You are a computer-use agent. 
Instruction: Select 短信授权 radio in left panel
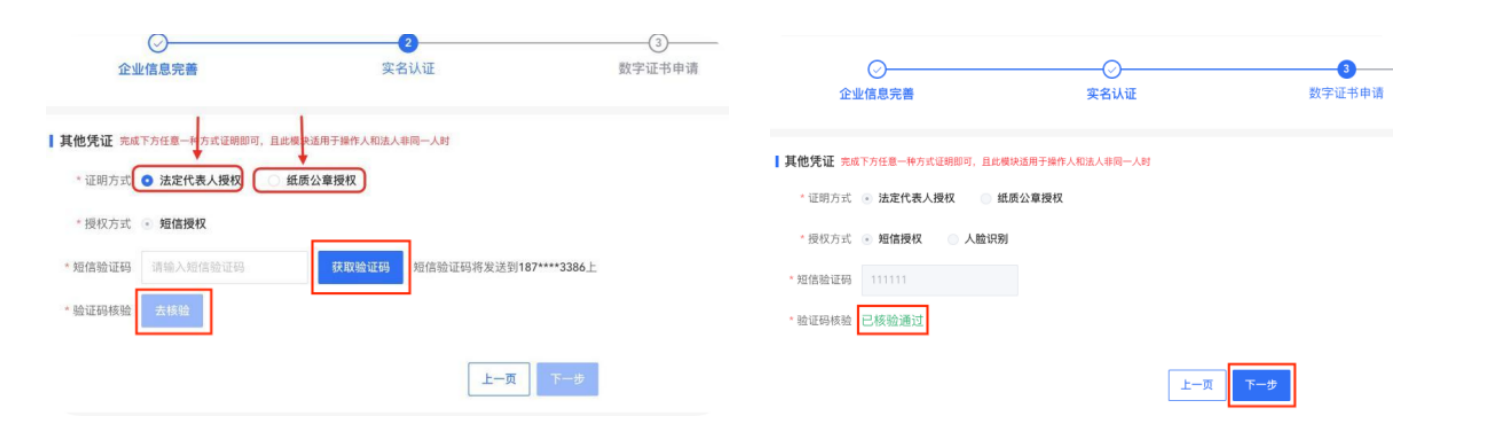(148, 224)
